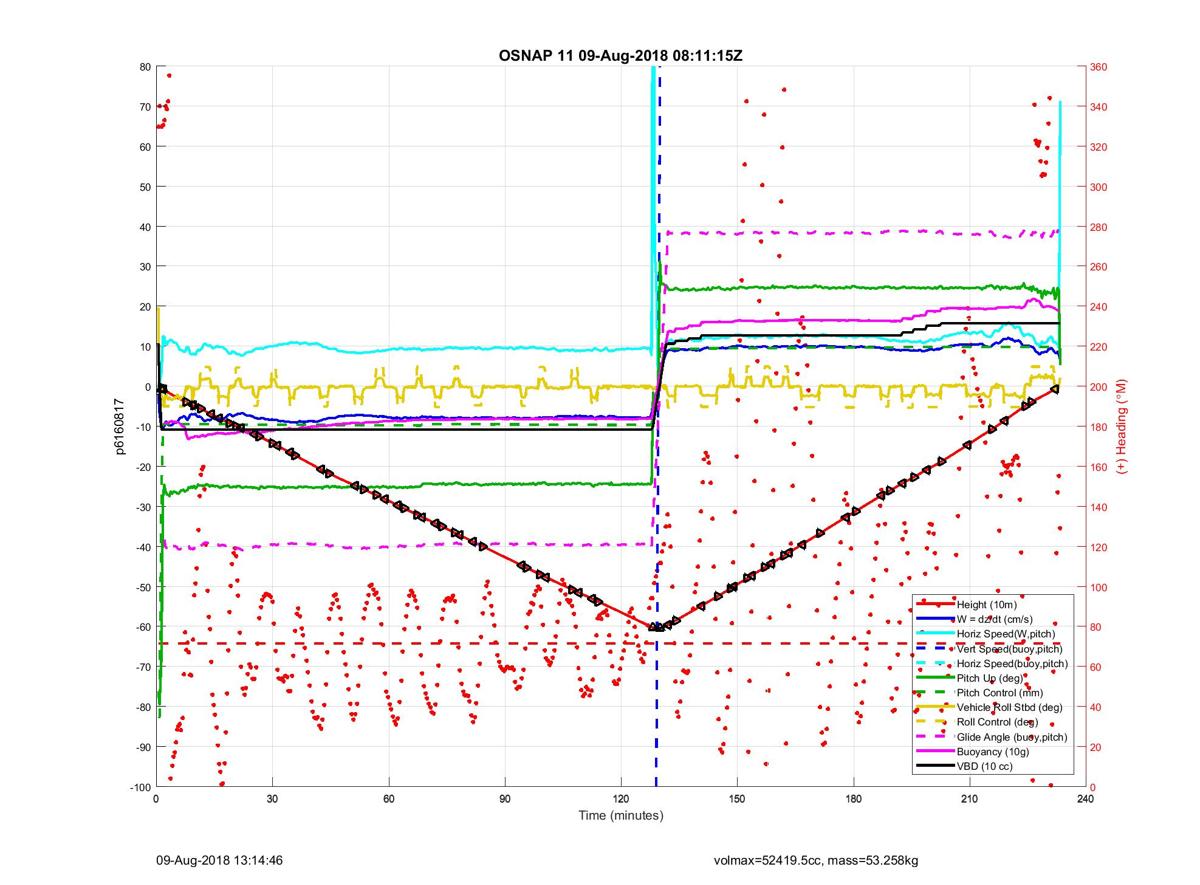
Task: Click the right y-axis tick label '200'
Action: coord(1100,387)
